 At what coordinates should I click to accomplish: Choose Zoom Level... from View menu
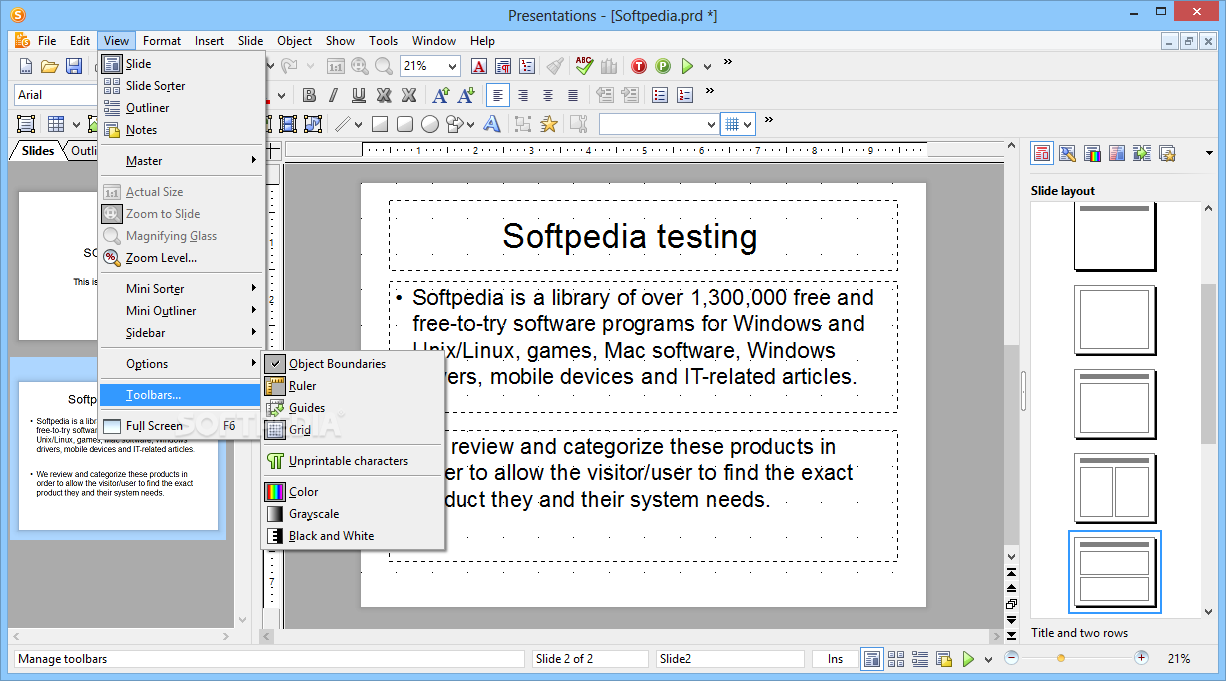click(181, 258)
